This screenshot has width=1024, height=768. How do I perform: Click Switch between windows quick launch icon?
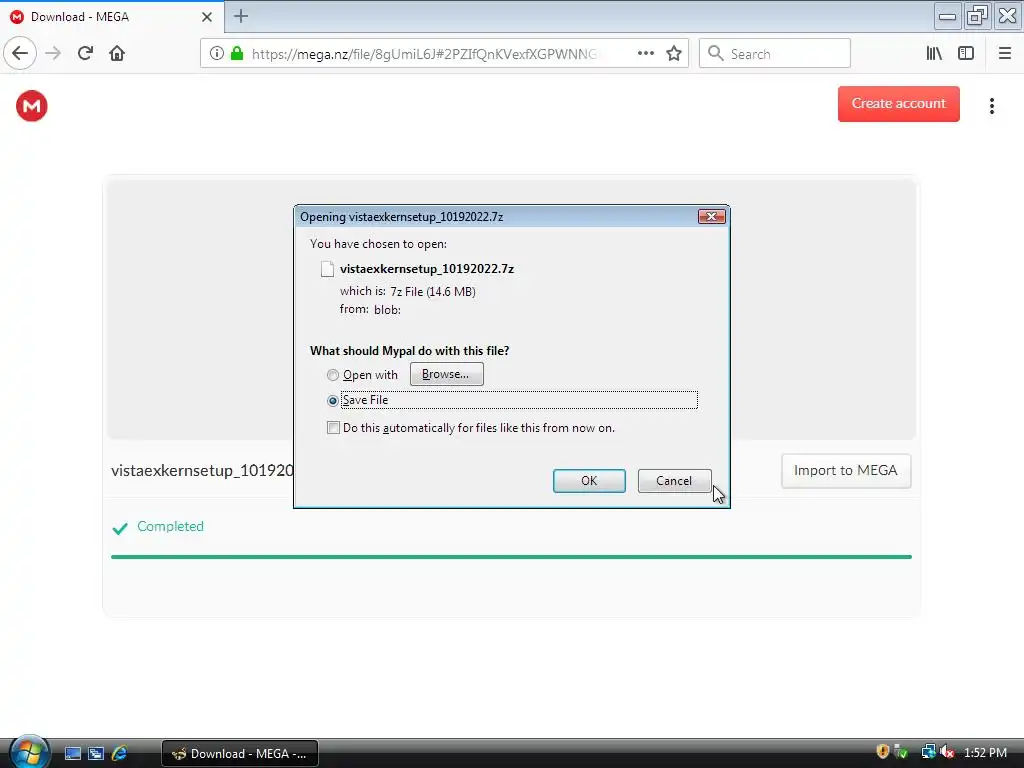pos(96,754)
